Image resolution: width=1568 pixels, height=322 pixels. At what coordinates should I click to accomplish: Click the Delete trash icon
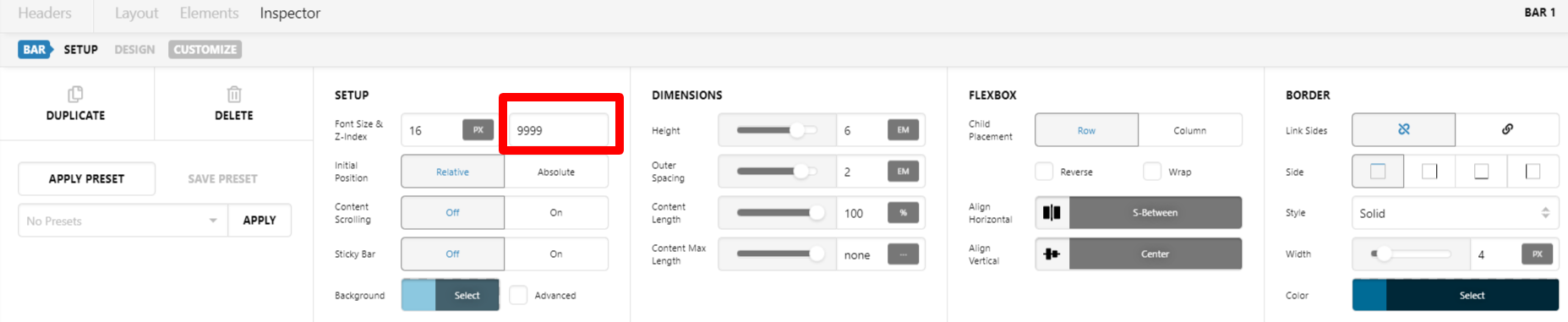tap(234, 94)
